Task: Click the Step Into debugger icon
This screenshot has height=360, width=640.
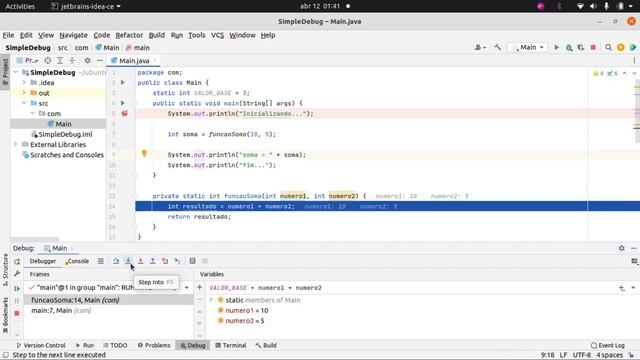Action: pyautogui.click(x=128, y=261)
